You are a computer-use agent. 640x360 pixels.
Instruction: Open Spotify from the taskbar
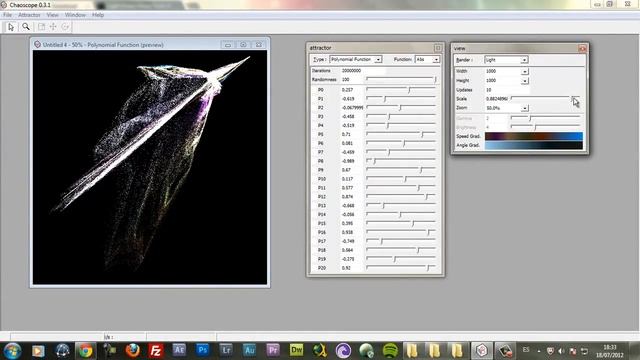click(390, 351)
